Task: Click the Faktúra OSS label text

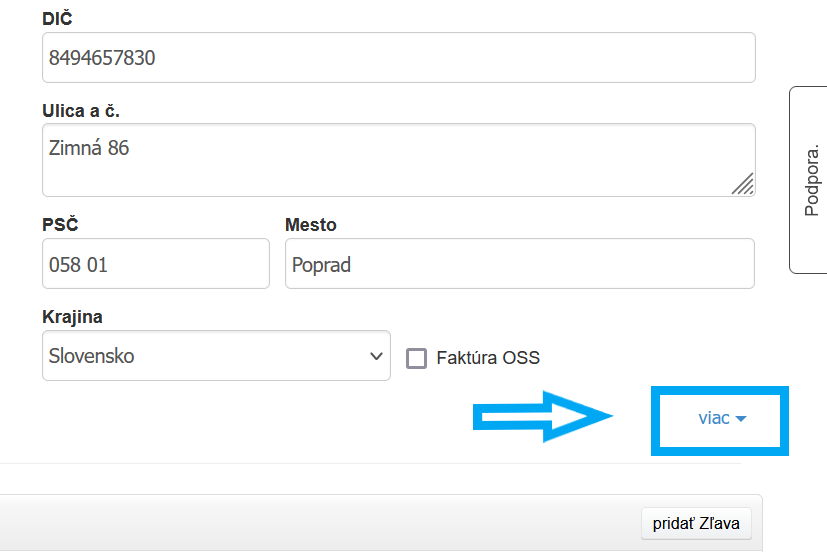Action: point(488,358)
